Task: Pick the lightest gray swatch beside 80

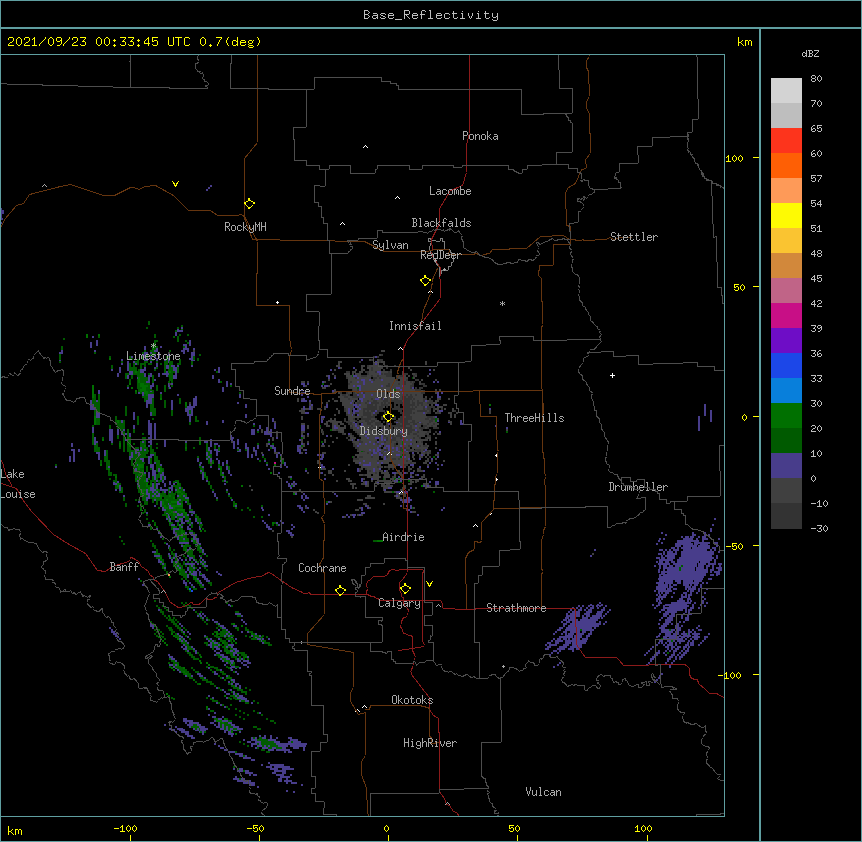Action: point(786,91)
